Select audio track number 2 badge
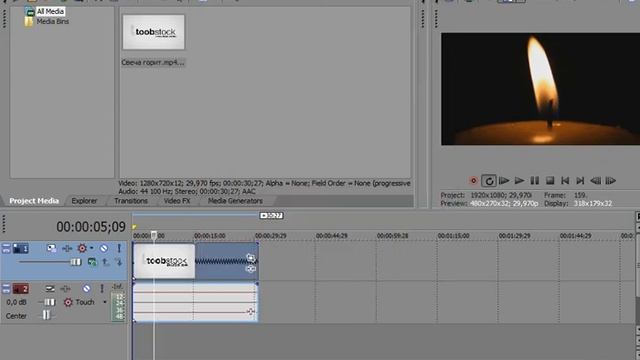The image size is (640, 360). pos(21,289)
